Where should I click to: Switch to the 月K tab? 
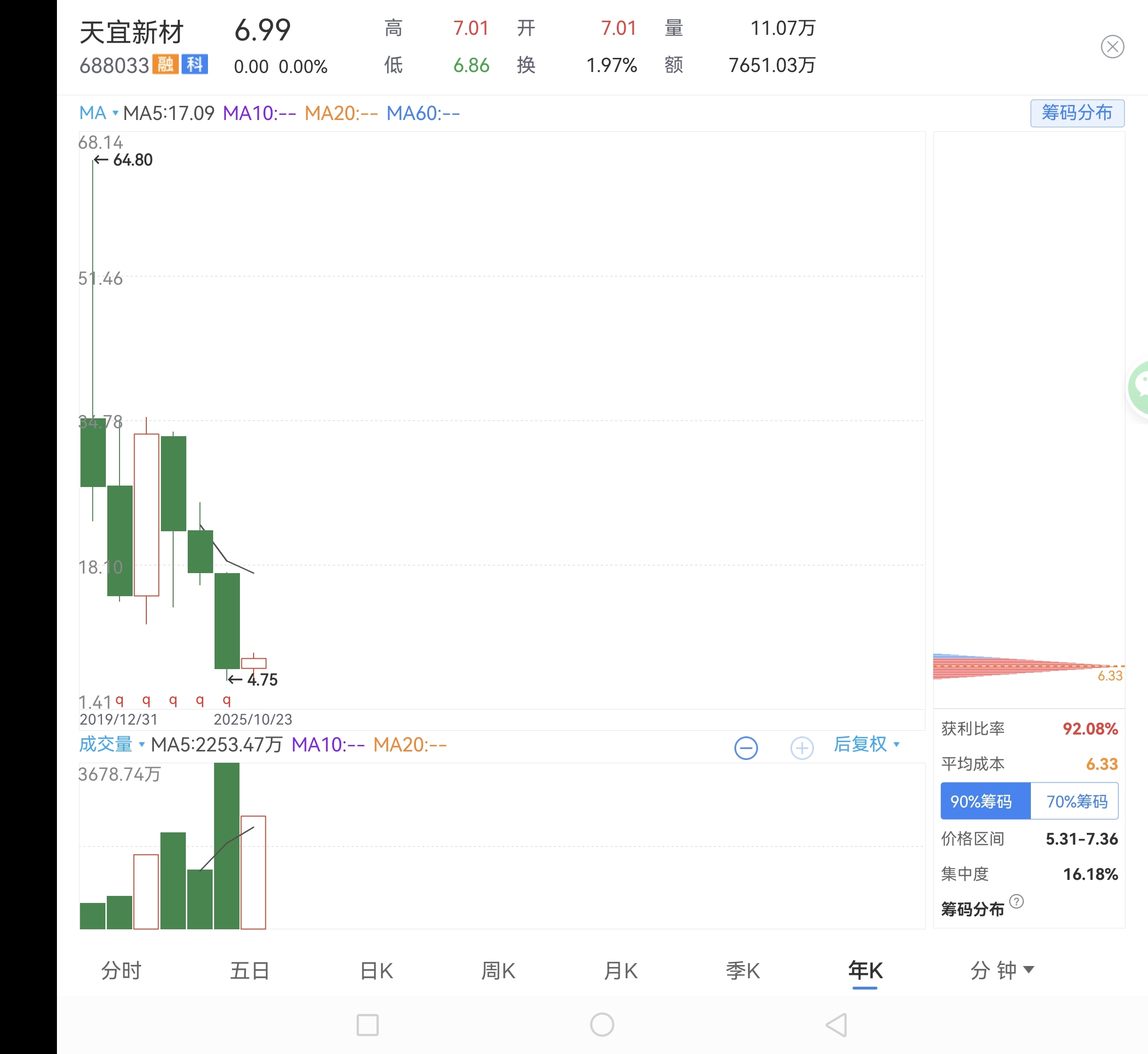621,970
